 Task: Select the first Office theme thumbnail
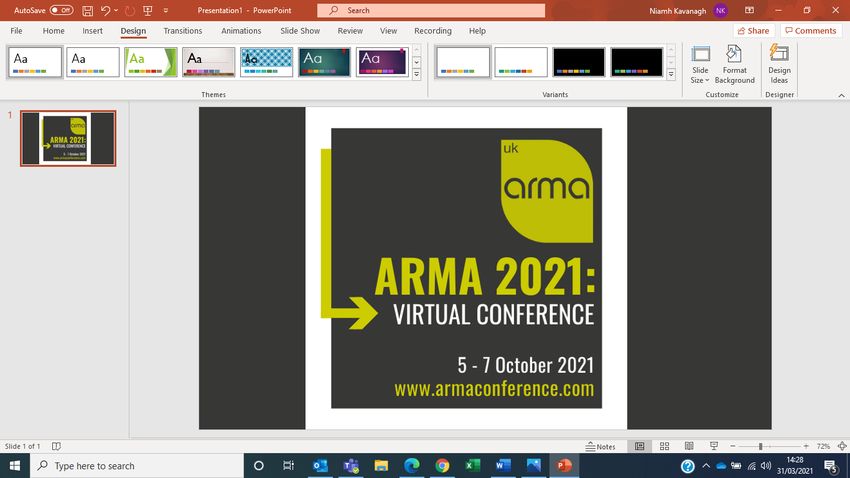[x=35, y=62]
